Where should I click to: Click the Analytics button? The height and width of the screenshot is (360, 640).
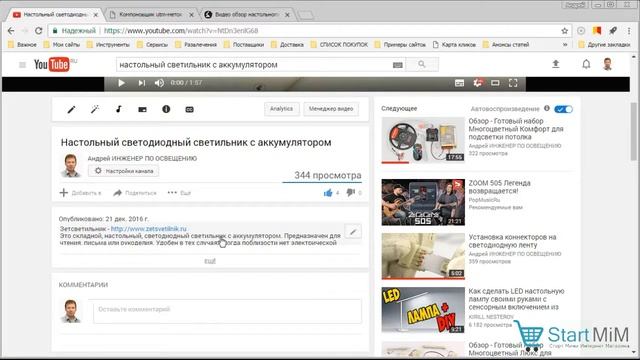tap(282, 109)
